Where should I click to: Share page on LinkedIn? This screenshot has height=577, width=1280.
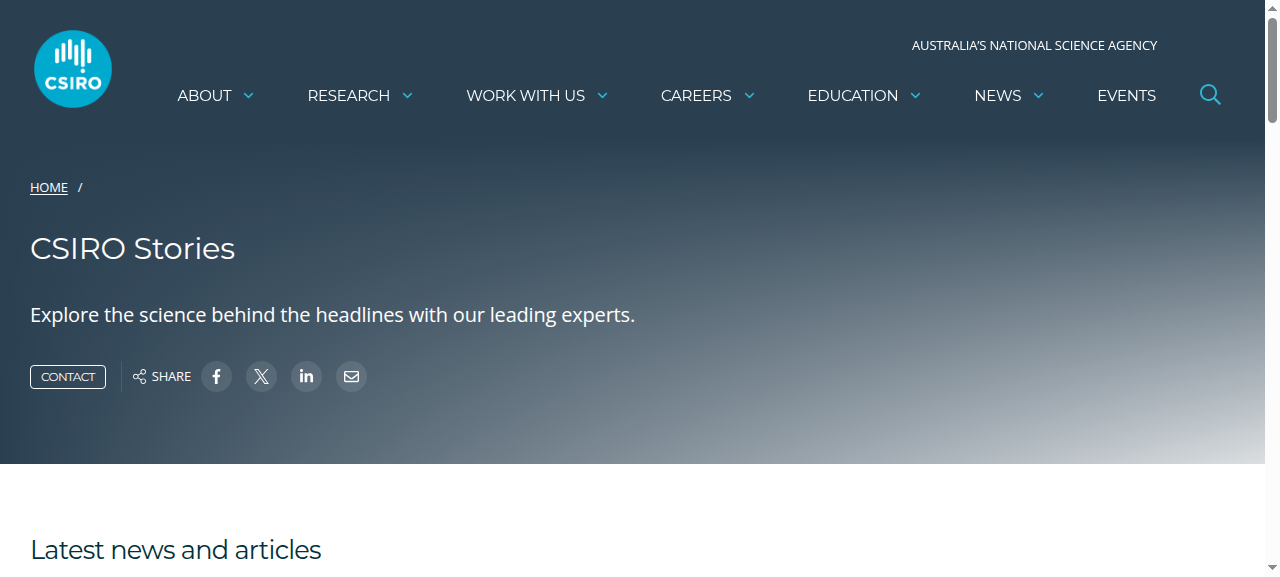306,377
